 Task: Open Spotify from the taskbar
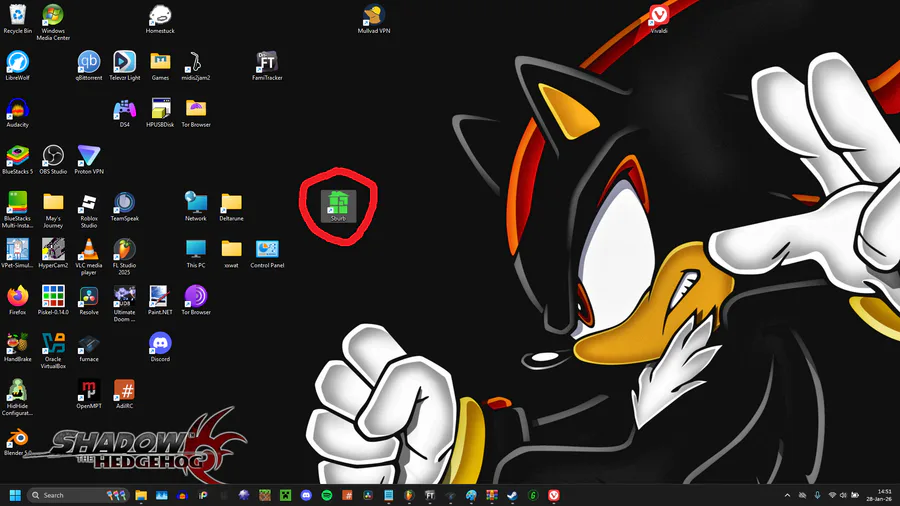(327, 495)
